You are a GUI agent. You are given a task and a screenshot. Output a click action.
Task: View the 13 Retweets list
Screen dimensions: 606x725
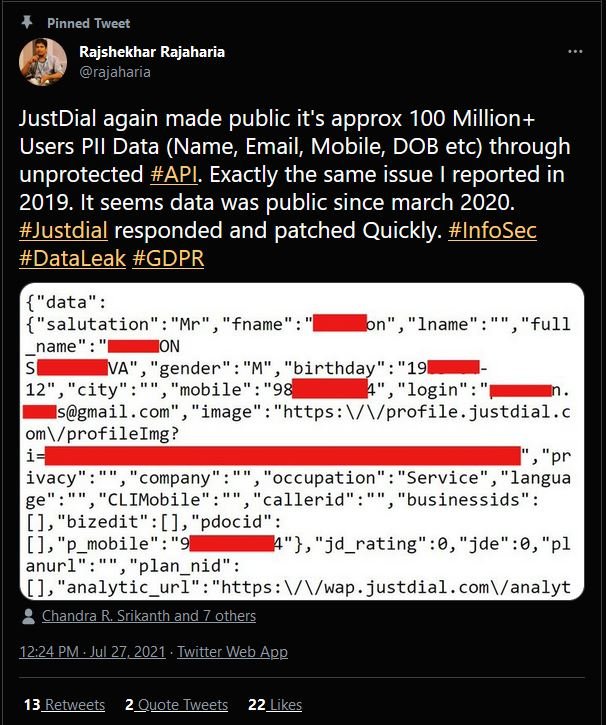[x=64, y=705]
